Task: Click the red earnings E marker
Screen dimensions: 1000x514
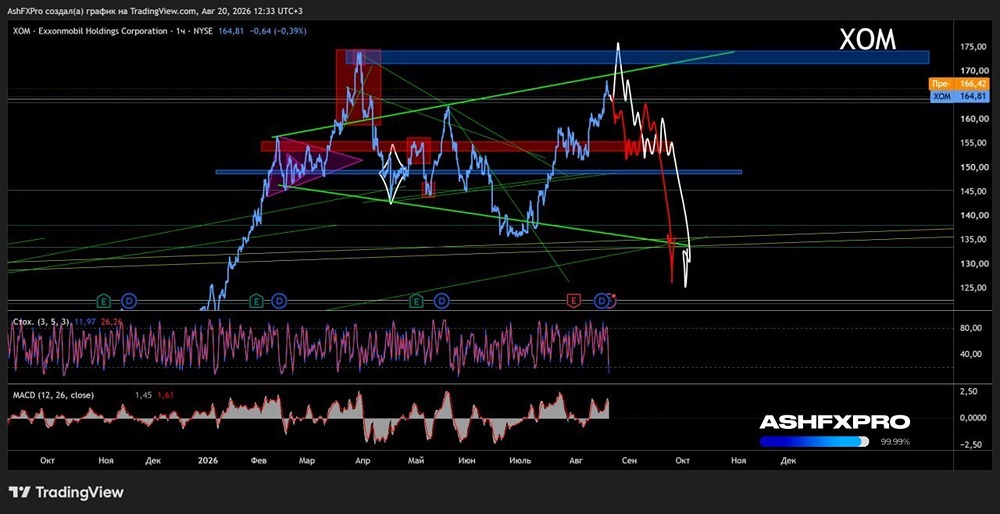Action: [575, 299]
